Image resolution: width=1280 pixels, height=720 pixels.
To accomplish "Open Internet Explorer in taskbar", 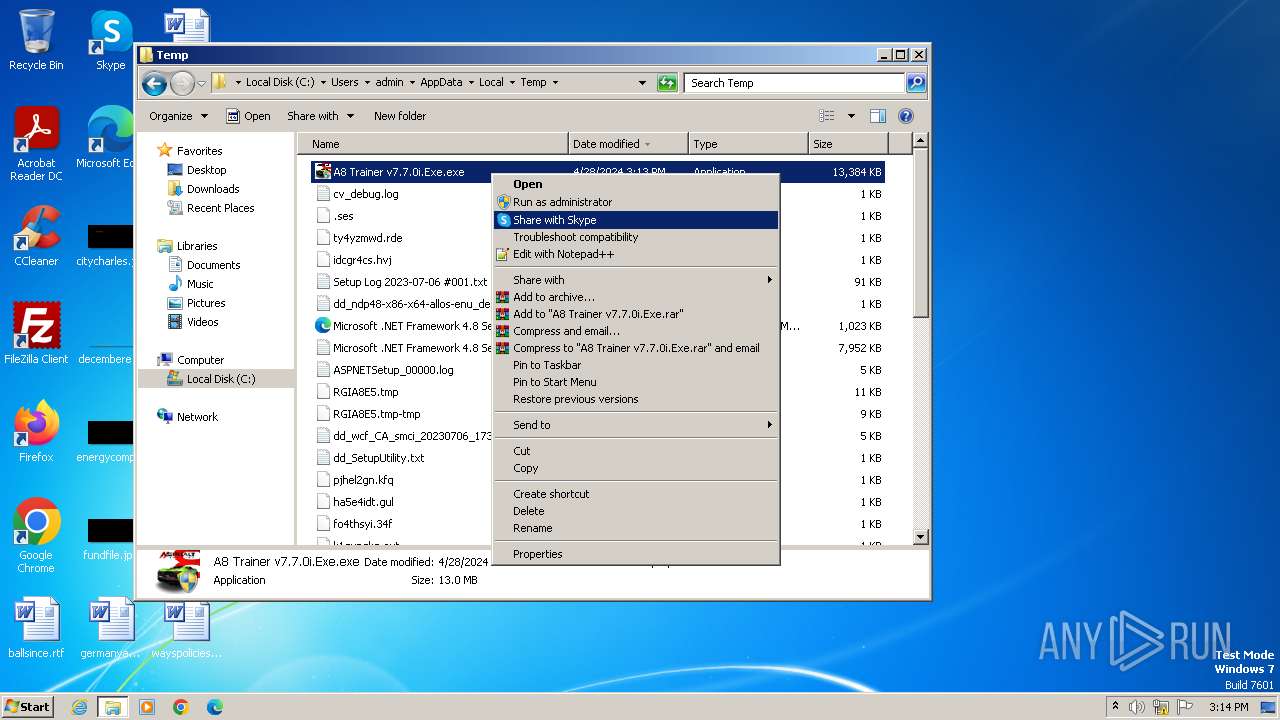I will 79,707.
